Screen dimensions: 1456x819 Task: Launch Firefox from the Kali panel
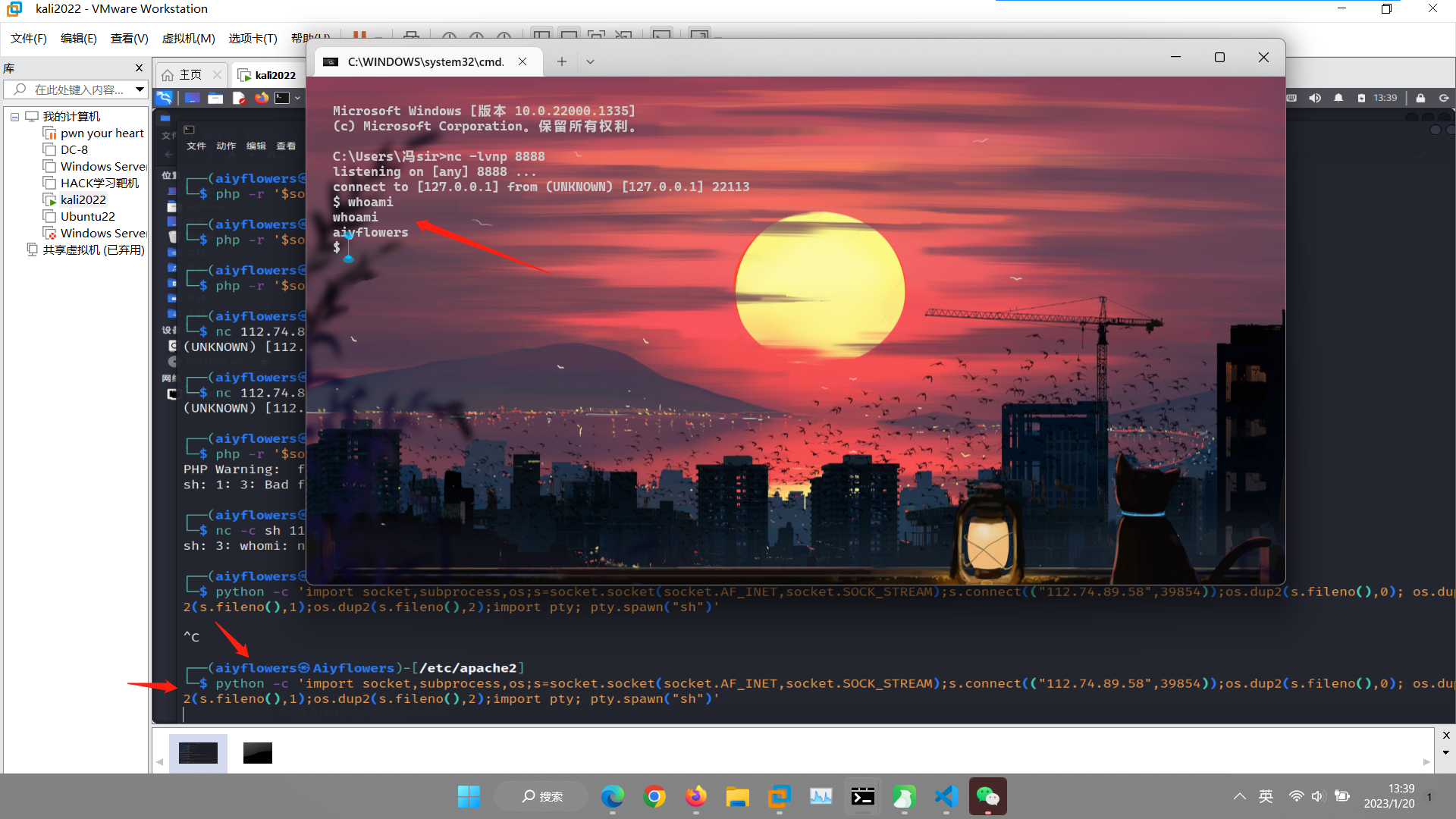(262, 98)
